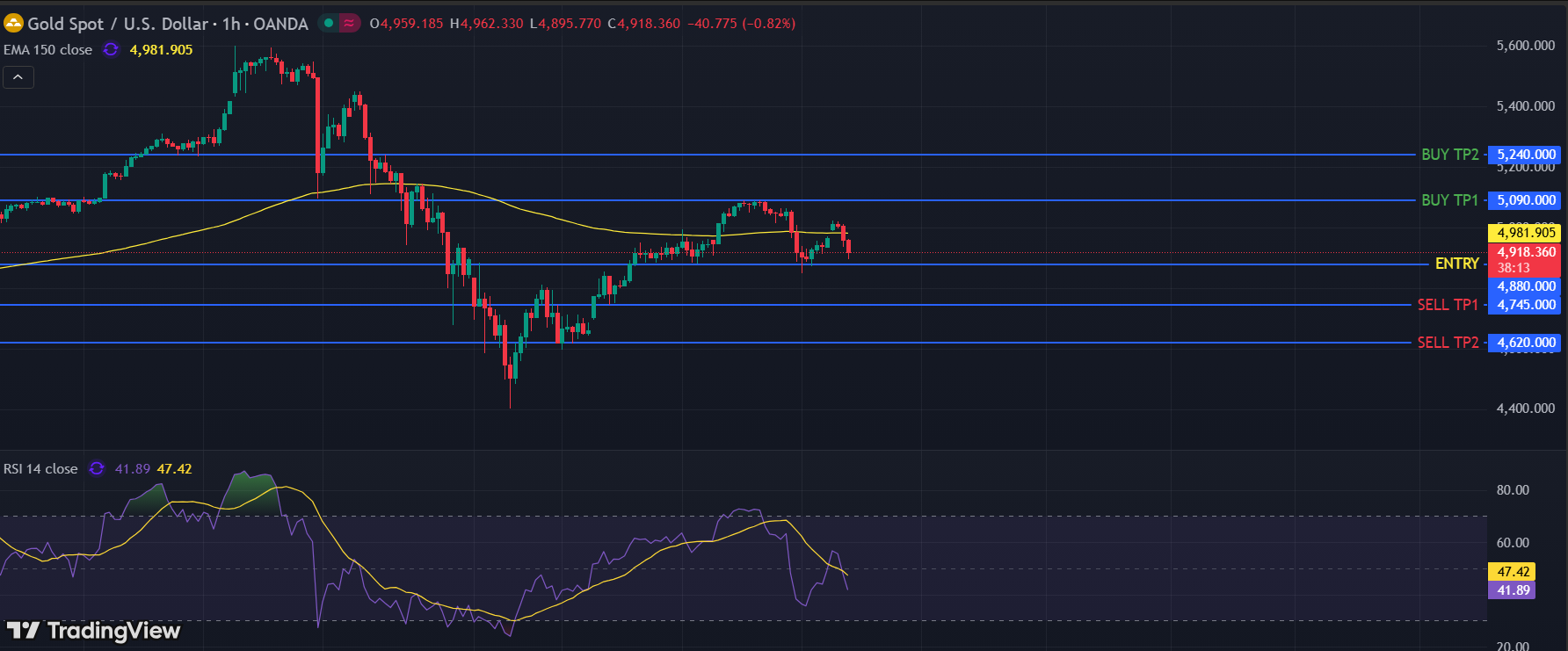The height and width of the screenshot is (651, 1568).
Task: Click the yellow 4,981.905 EMA axis tag
Action: point(1526,233)
